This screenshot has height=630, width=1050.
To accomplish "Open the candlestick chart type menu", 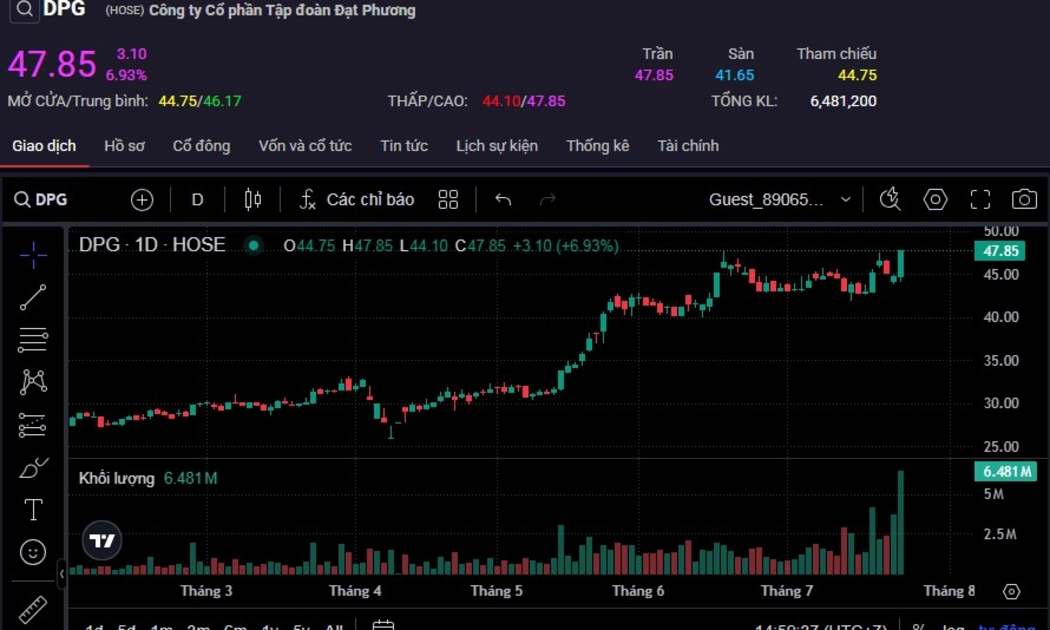I will 253,200.
